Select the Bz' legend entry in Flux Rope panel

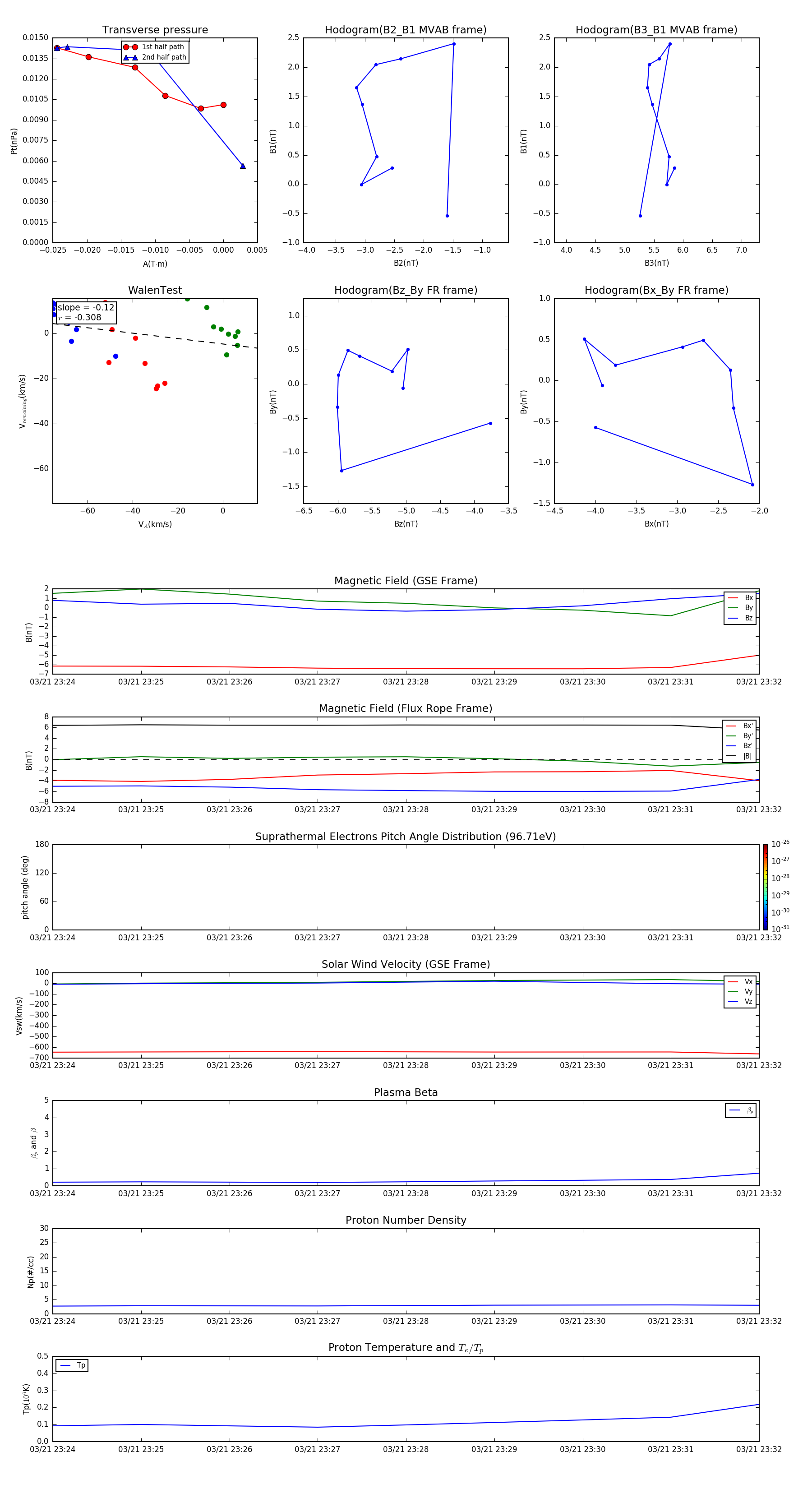coord(739,746)
